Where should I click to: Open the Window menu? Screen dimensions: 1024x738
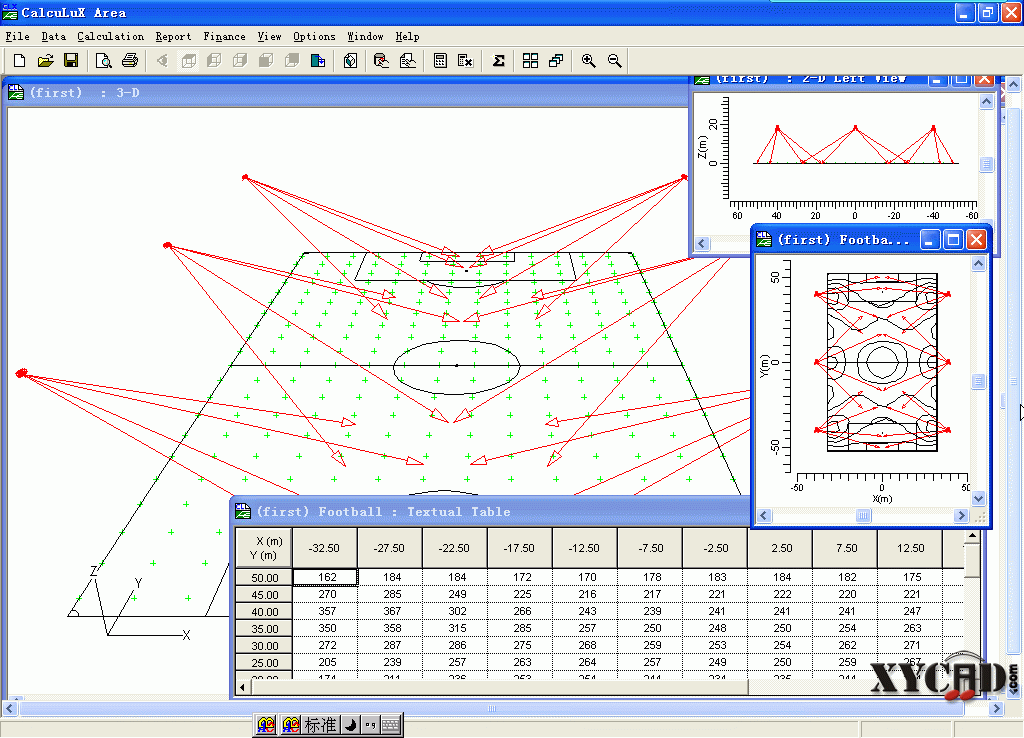click(x=365, y=37)
